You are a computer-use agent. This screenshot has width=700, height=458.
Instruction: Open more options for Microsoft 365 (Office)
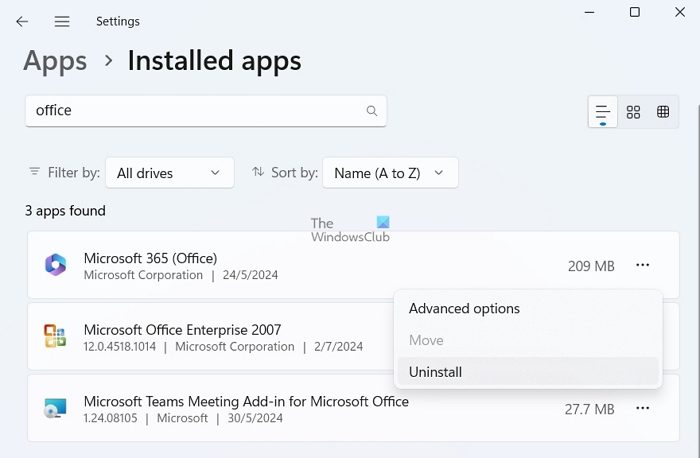click(643, 265)
